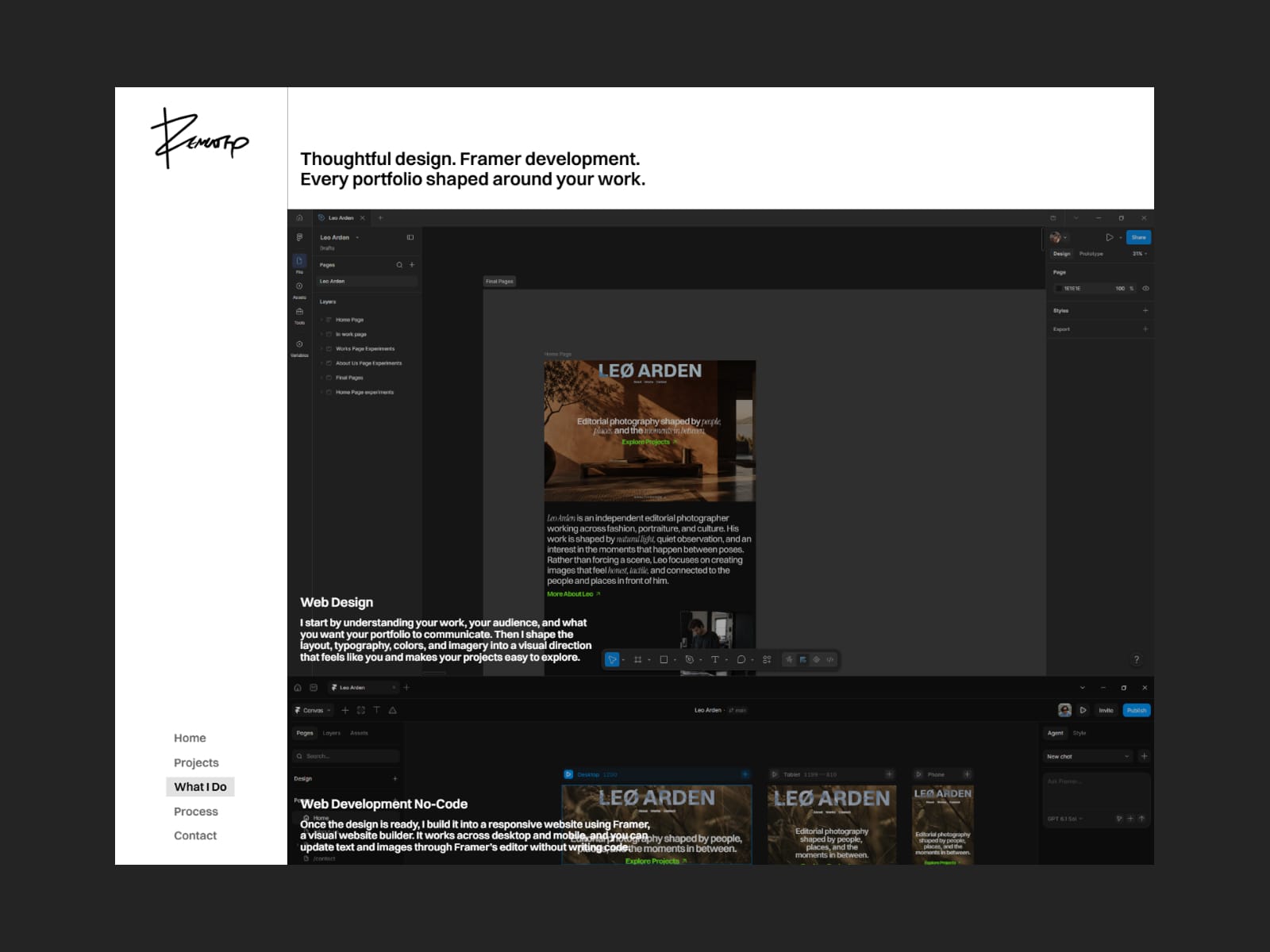Switch to the Prototype tab in Figma

pos(1091,254)
